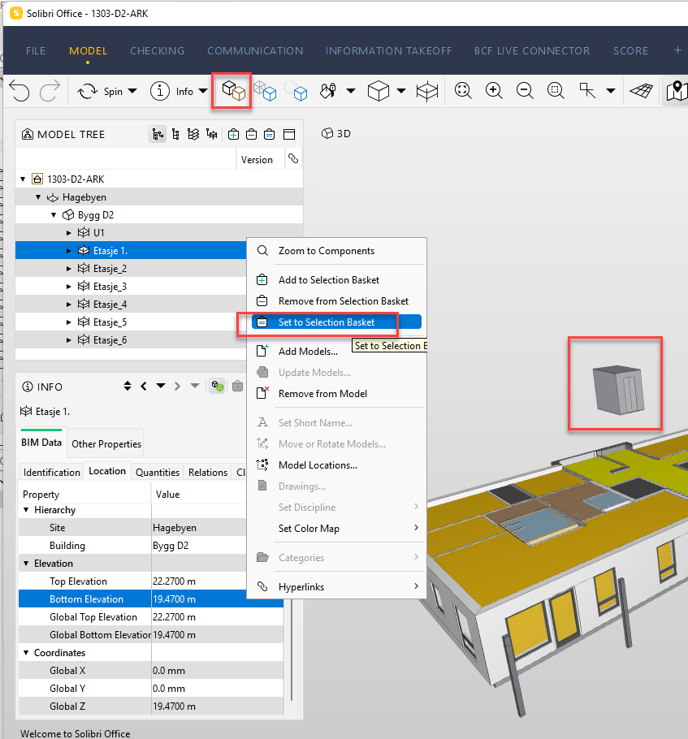Click the blue cube transparency icon
Viewport: 688px width, 739px height.
tap(264, 90)
